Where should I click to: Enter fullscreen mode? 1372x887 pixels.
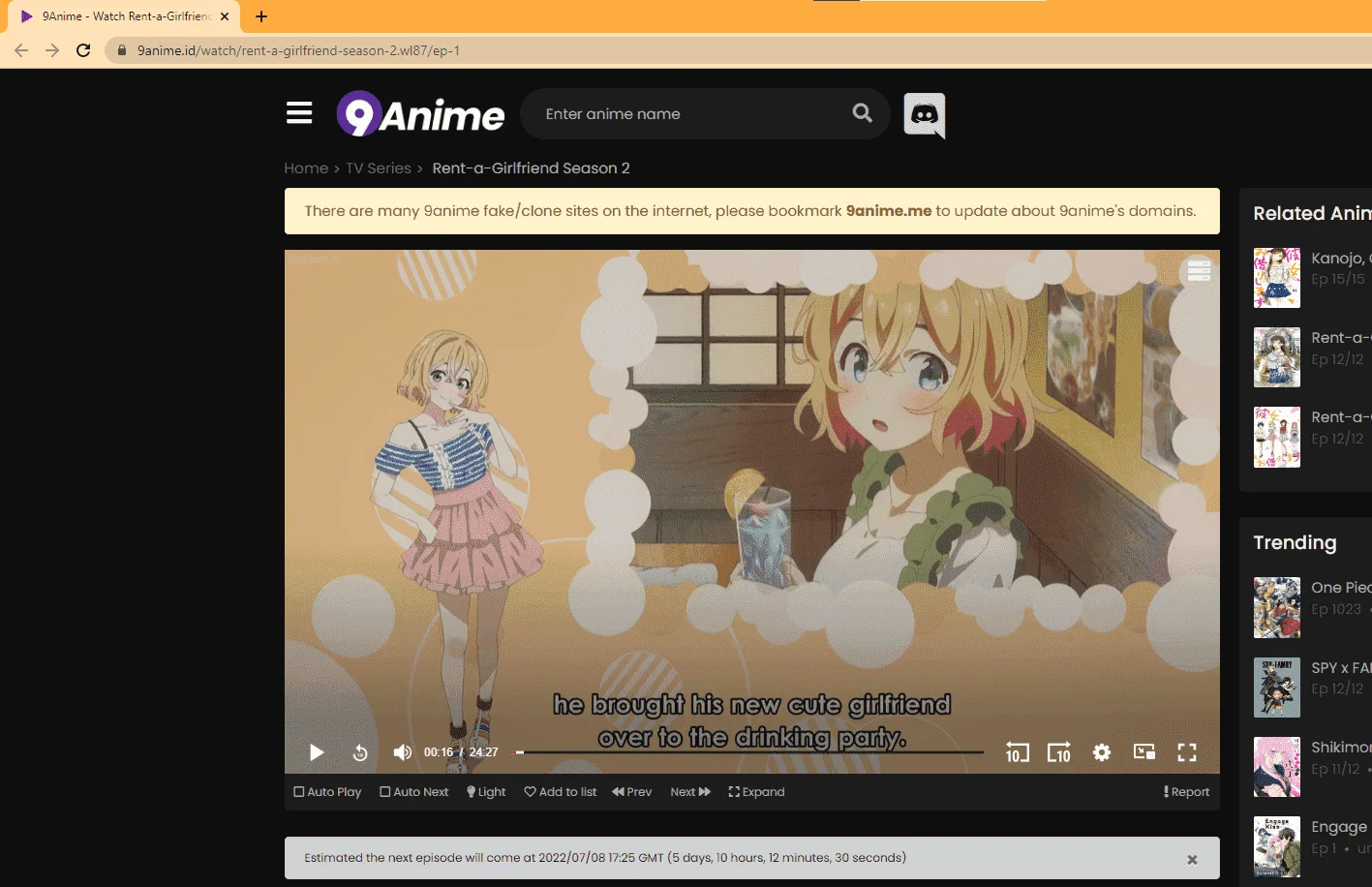click(1187, 752)
